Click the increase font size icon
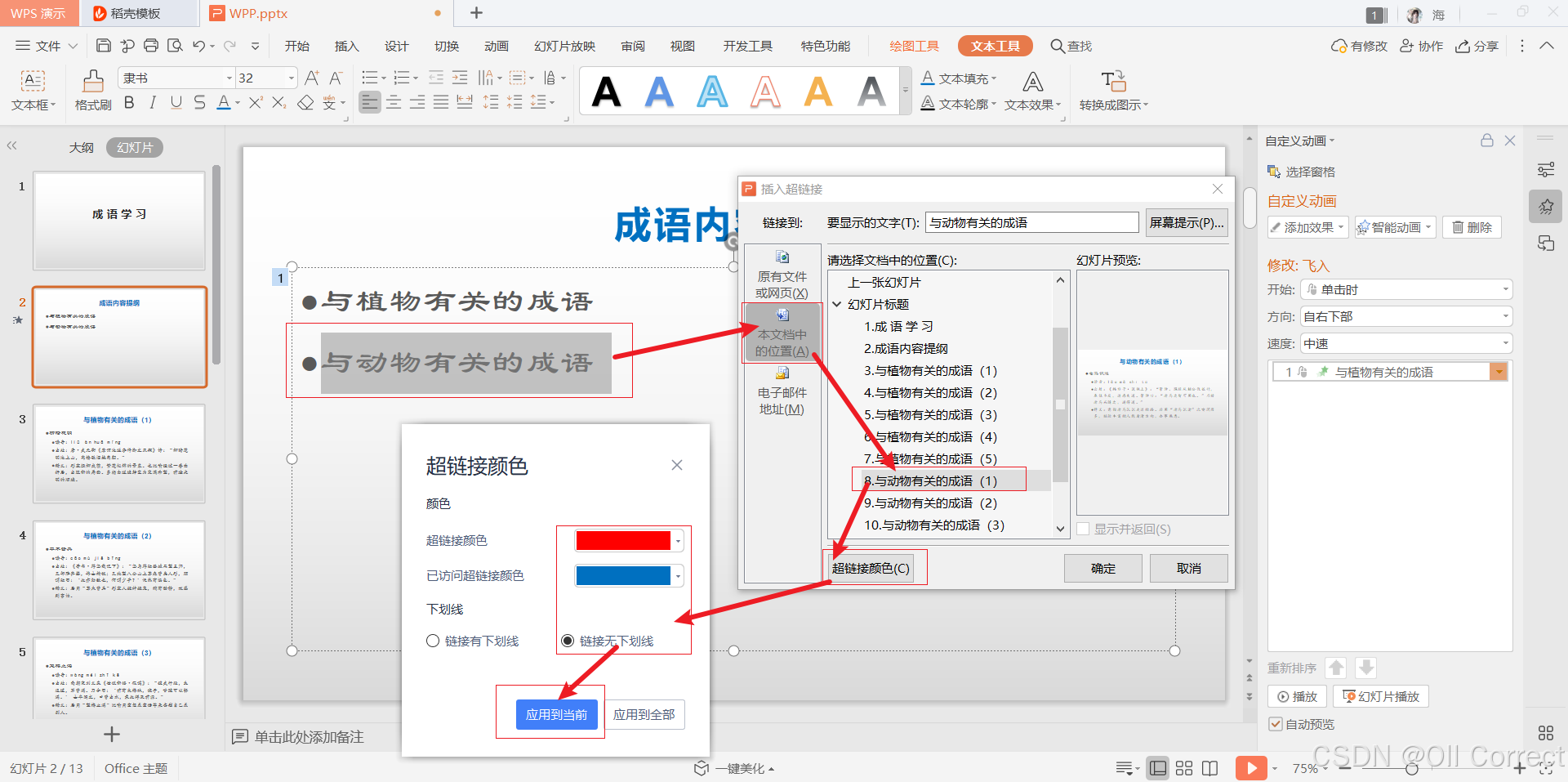The height and width of the screenshot is (782, 1568). (312, 78)
